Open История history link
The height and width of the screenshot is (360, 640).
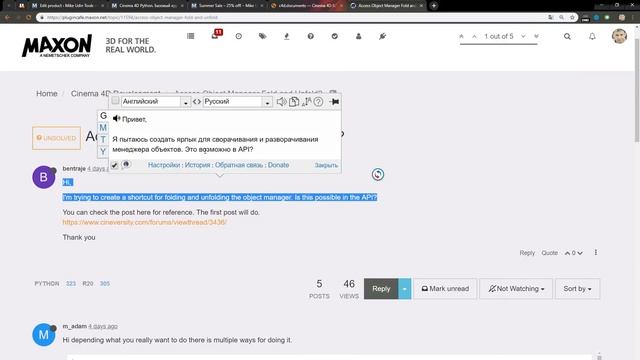pos(198,165)
